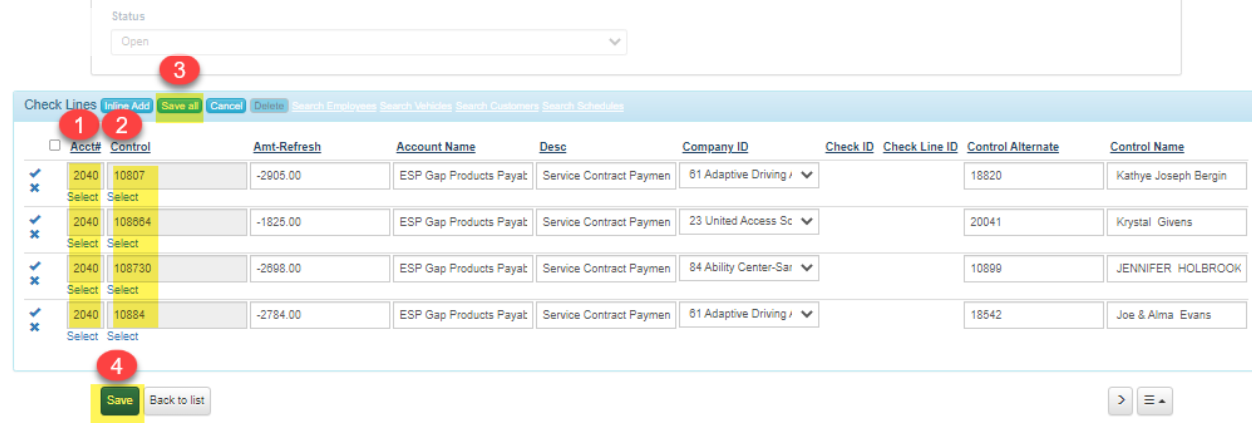Click the X delete icon for the Joe & Alma Evans row
This screenshot has width=1252, height=430.
(35, 327)
